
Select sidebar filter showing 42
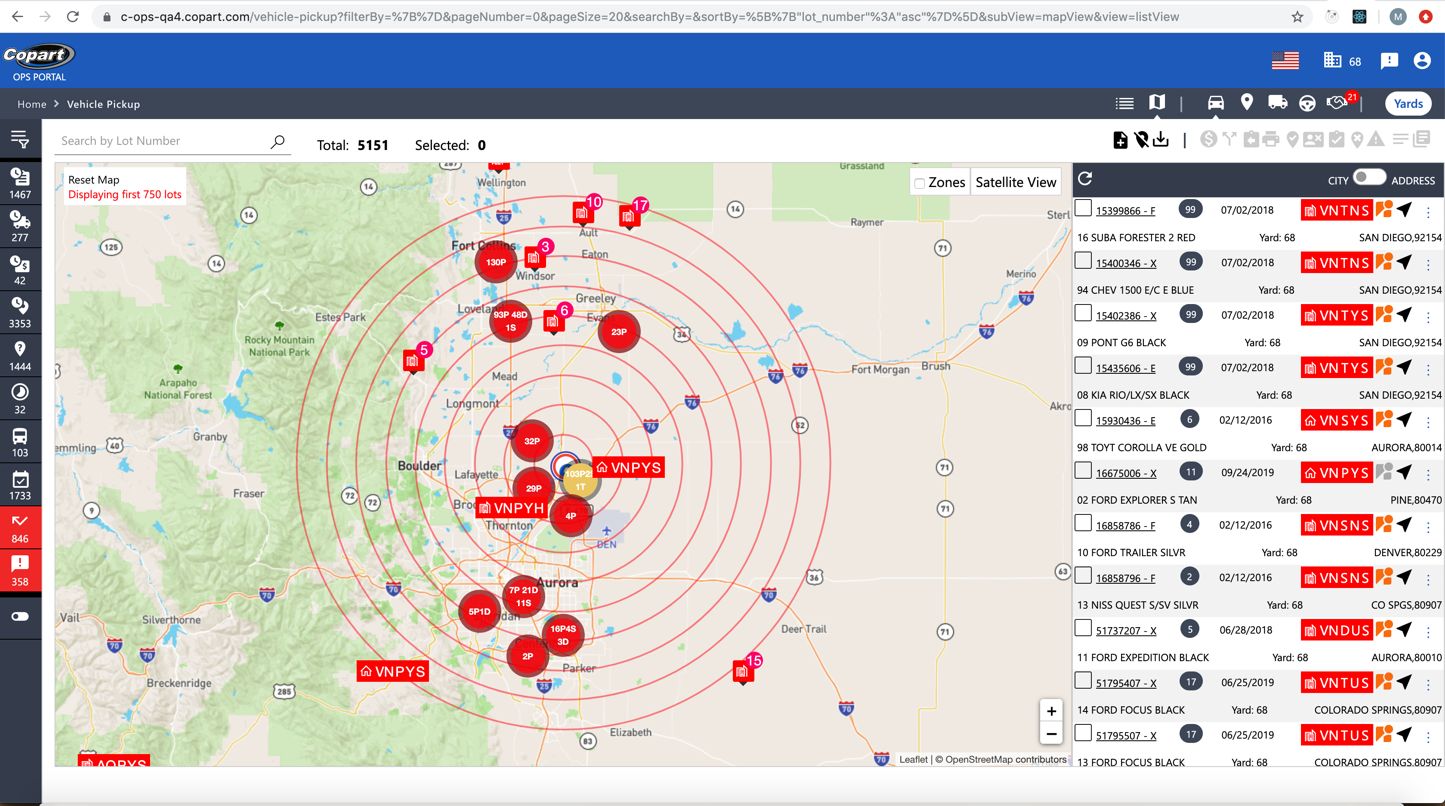coord(20,271)
